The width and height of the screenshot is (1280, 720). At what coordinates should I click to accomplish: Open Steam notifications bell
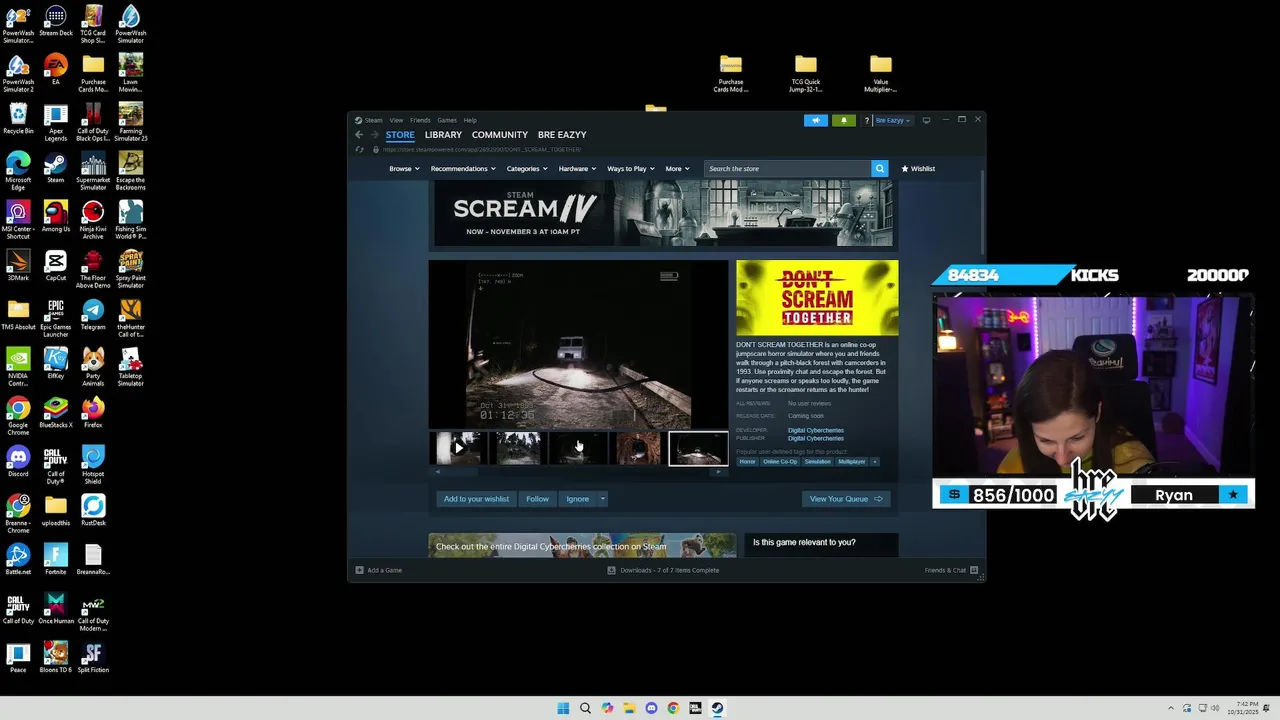(x=843, y=120)
